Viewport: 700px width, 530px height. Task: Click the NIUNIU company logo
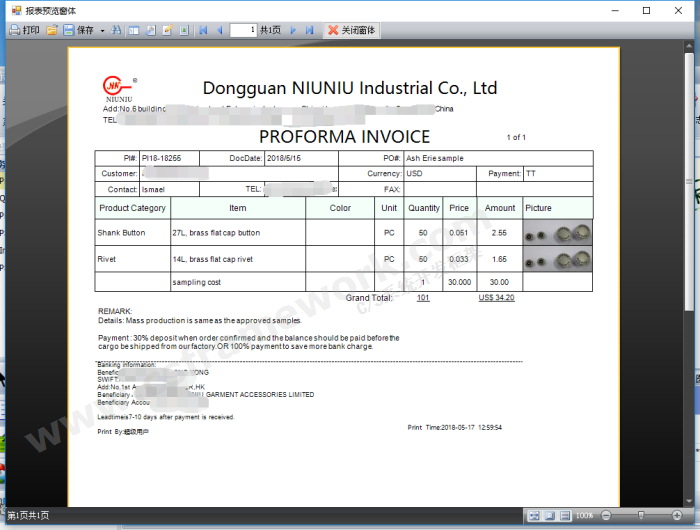118,88
